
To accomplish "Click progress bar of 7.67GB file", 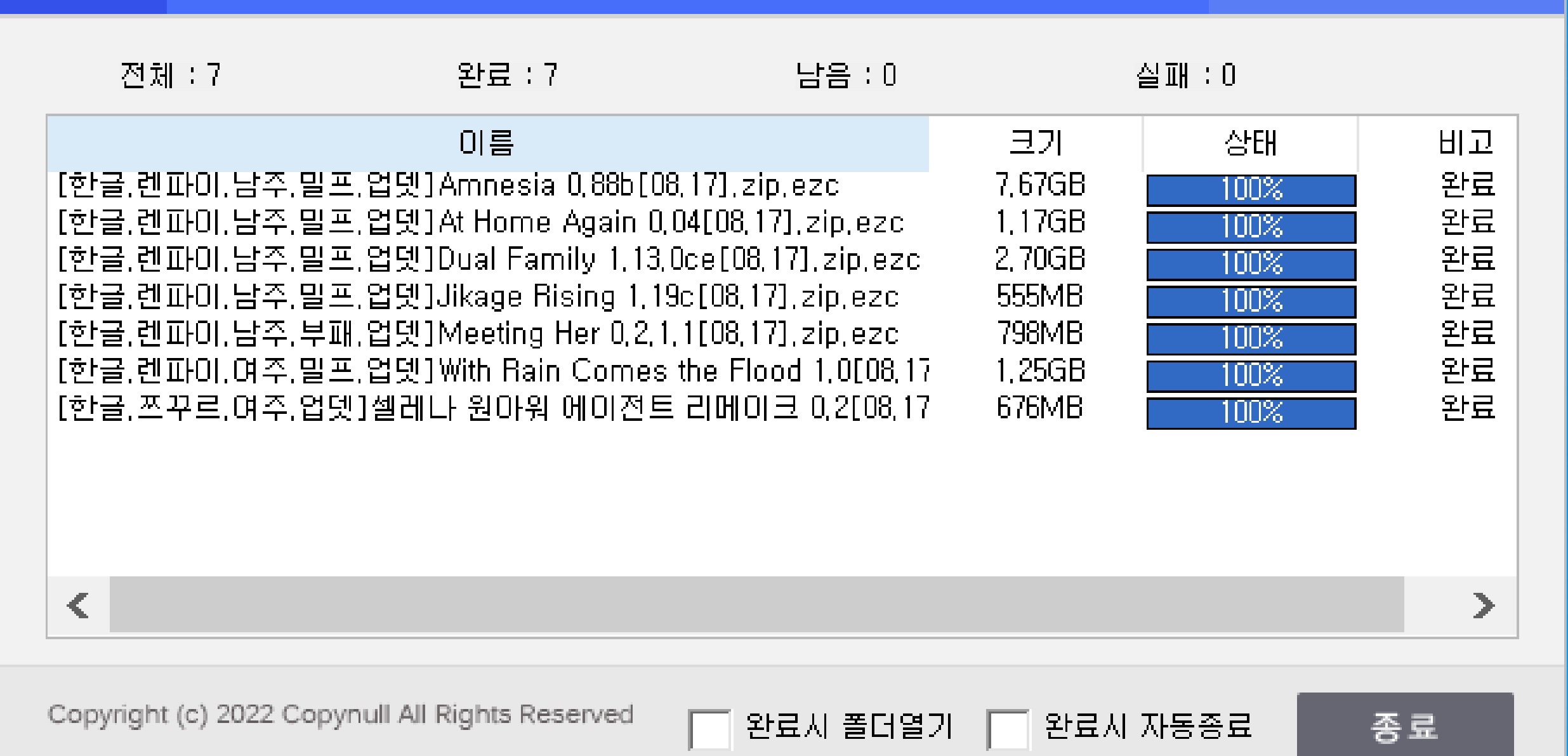I will [x=1251, y=190].
